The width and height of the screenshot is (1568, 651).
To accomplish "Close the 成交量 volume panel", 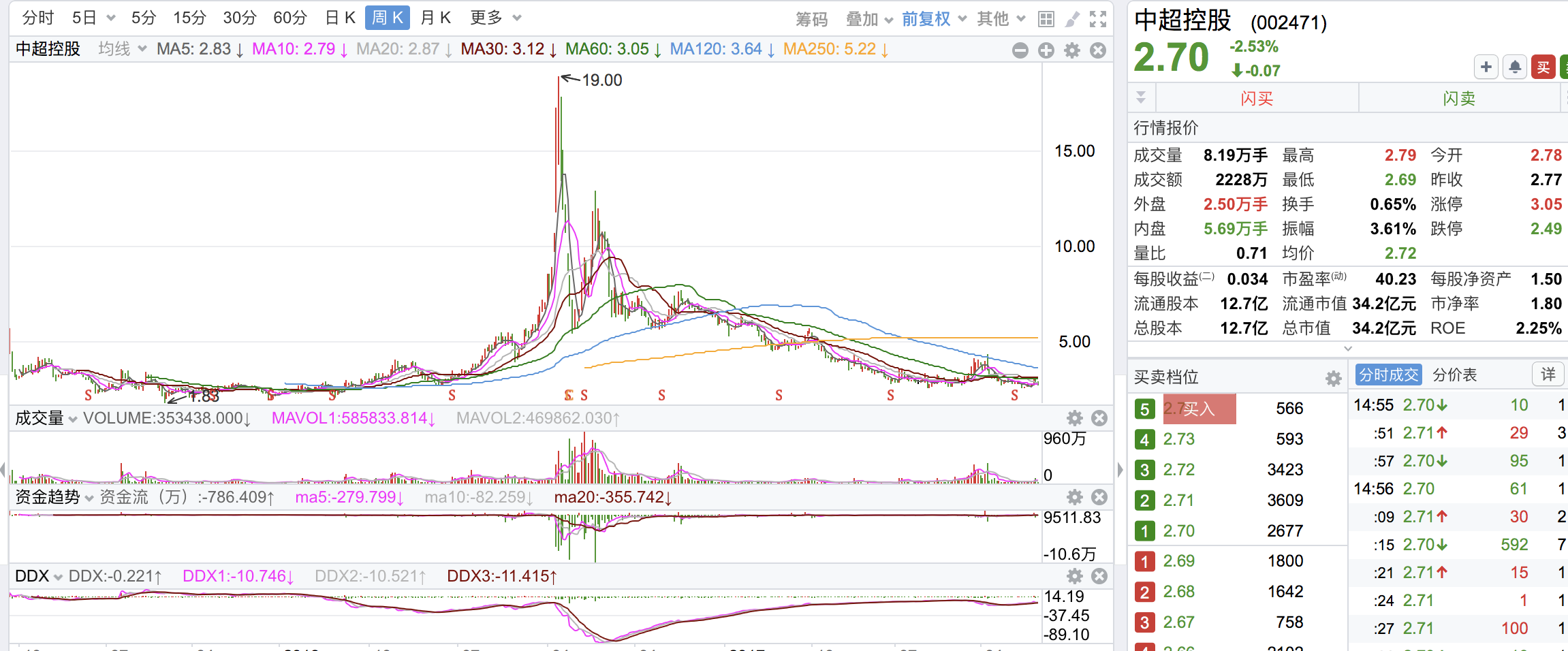I will (1099, 418).
